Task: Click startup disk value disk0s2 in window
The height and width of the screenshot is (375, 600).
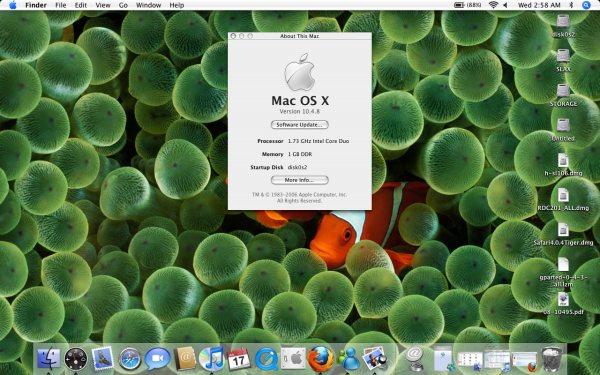Action: (x=297, y=167)
